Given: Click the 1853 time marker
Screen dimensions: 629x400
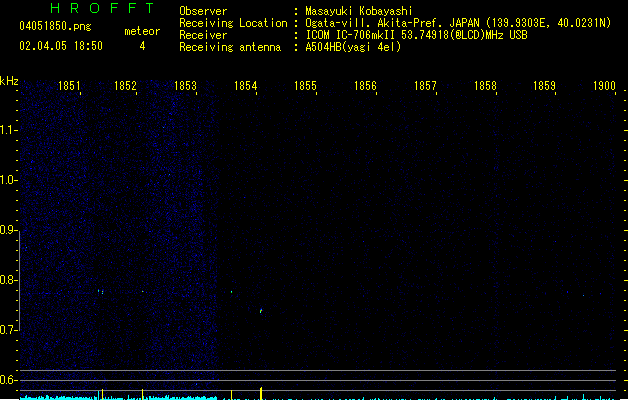Looking at the screenshot, I should (x=185, y=86).
